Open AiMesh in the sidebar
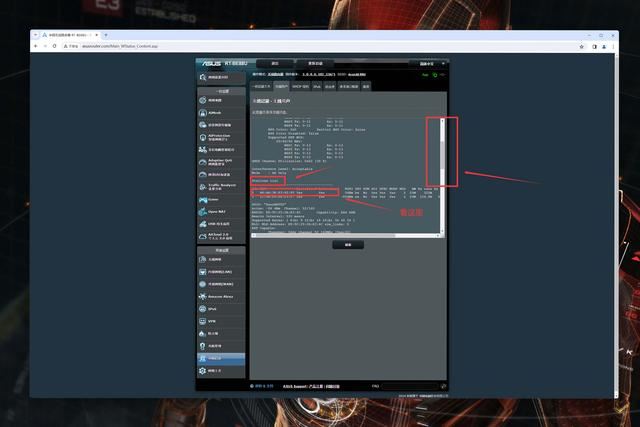Image resolution: width=640 pixels, height=427 pixels. pyautogui.click(x=221, y=114)
